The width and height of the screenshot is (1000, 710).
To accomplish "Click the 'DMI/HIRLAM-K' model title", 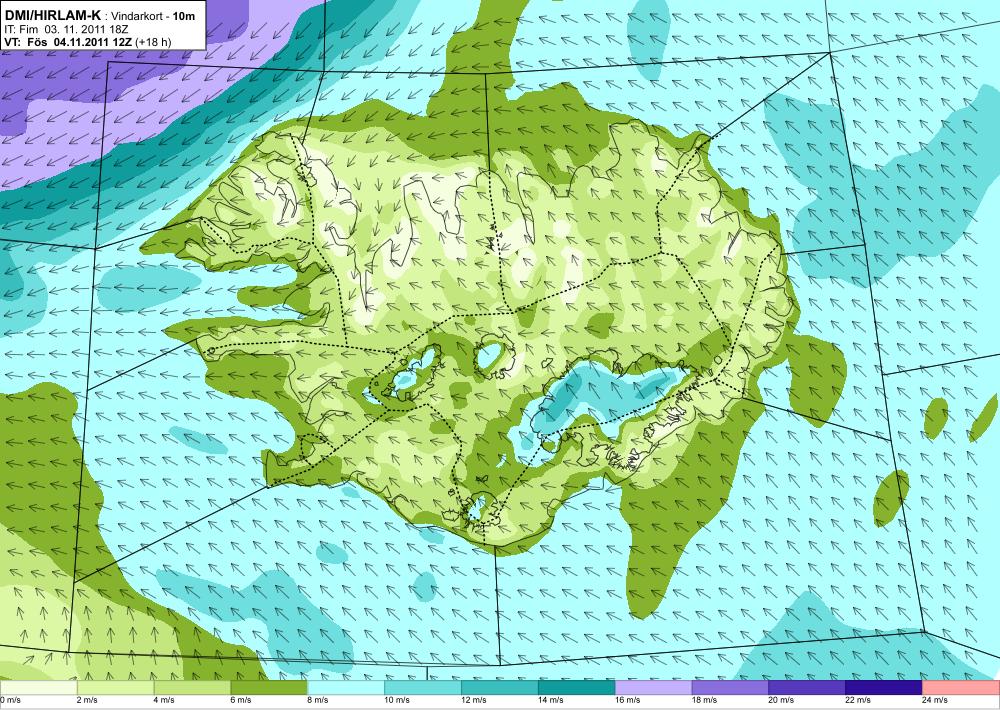I will pos(52,15).
